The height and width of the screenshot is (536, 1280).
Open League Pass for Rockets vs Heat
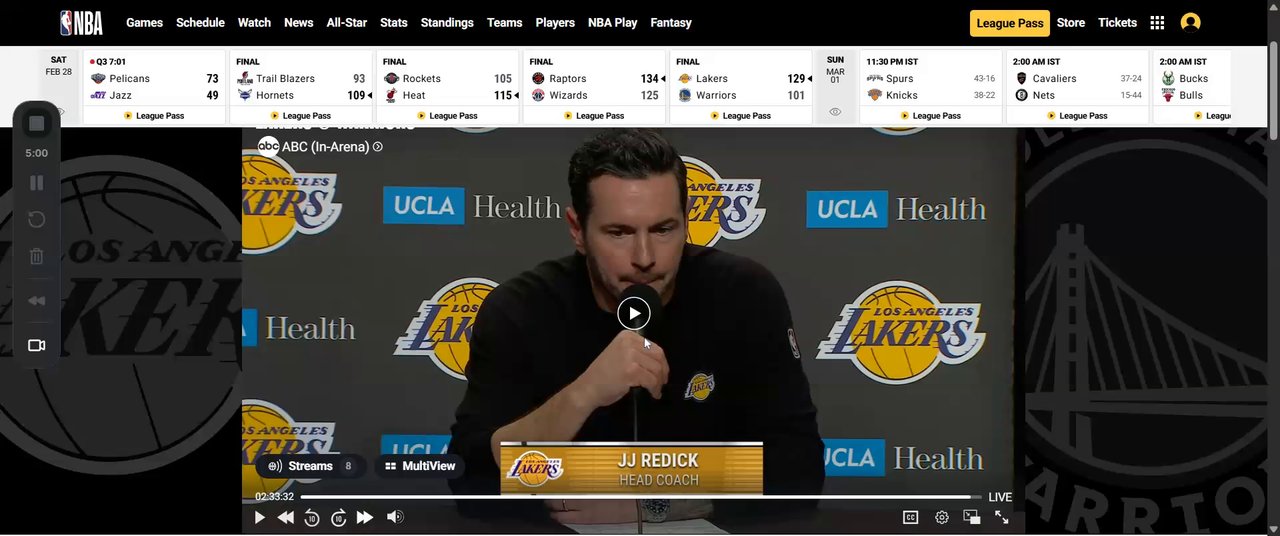448,116
